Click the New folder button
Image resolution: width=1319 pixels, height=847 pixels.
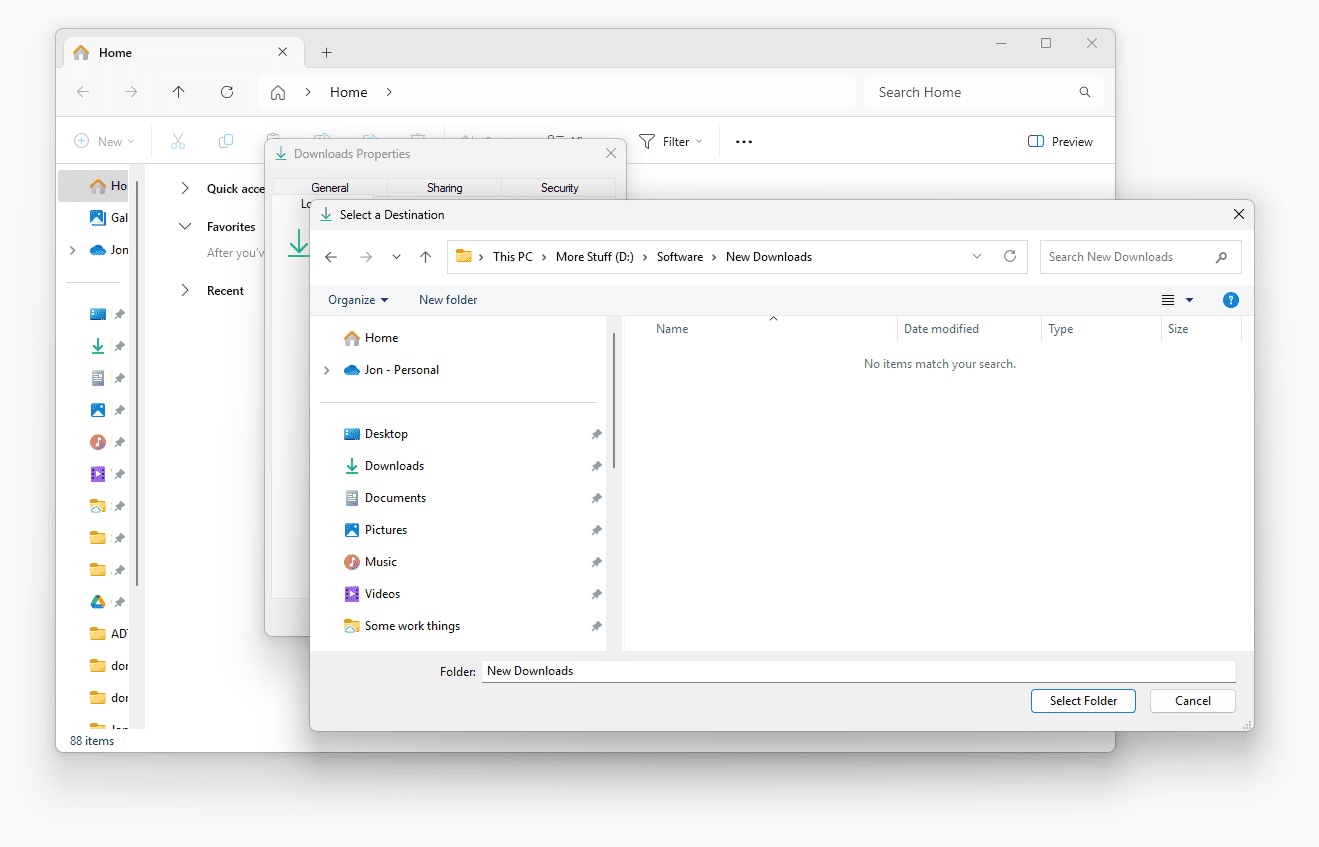(448, 300)
